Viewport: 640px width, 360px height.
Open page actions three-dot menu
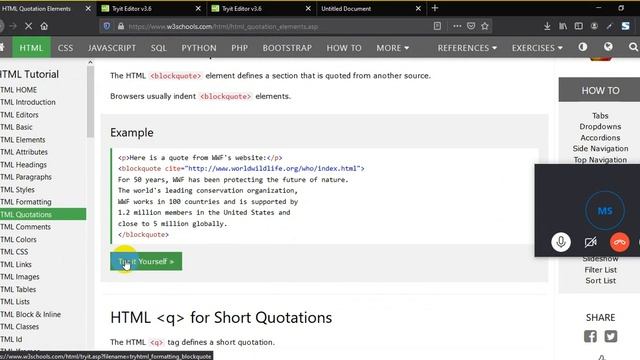(x=457, y=26)
